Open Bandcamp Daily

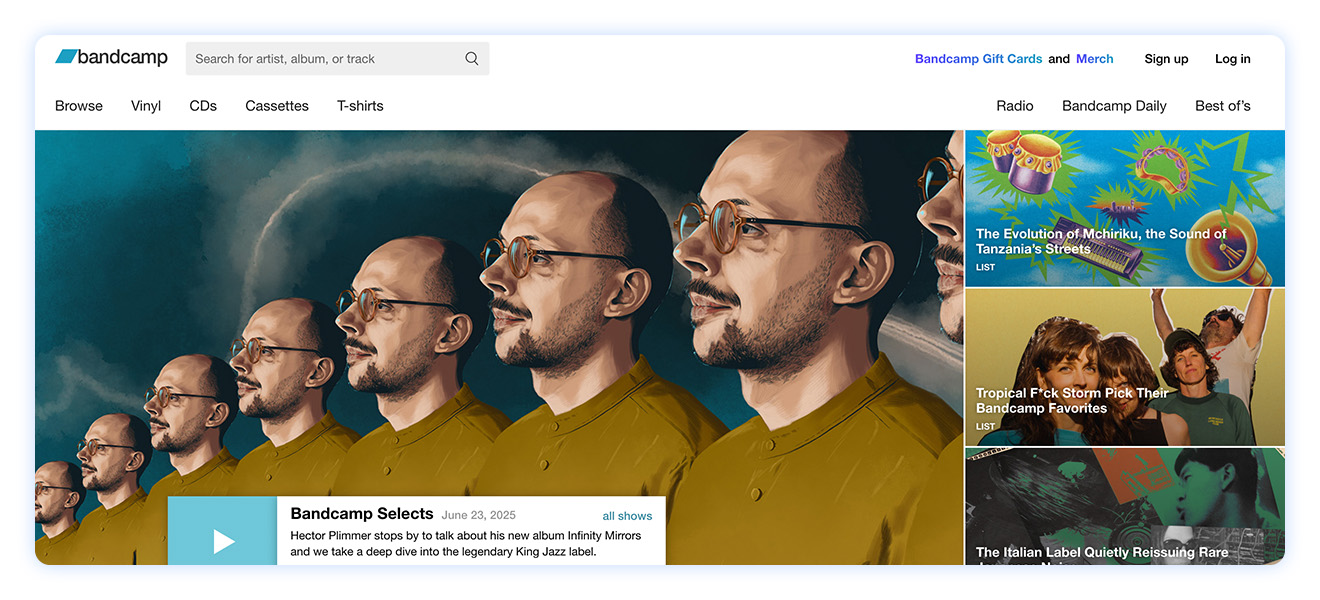[1114, 106]
